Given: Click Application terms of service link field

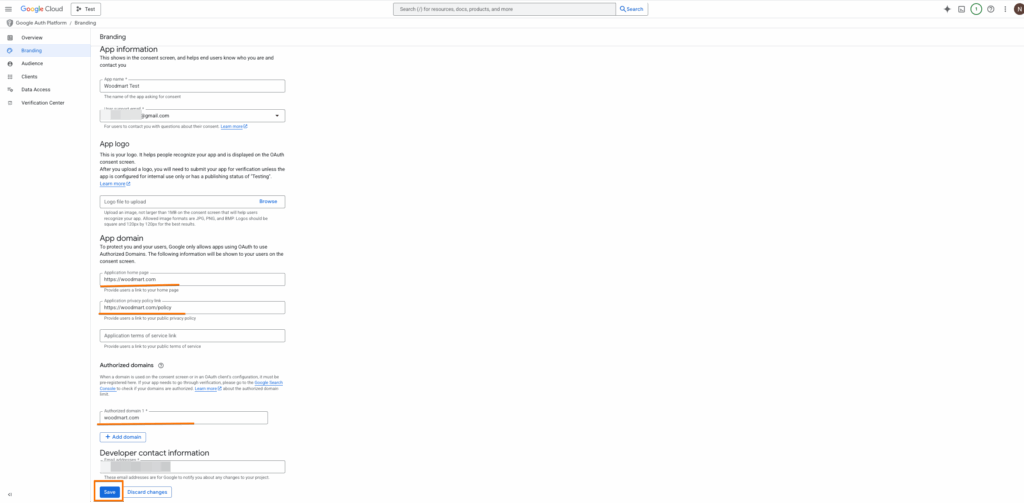Looking at the screenshot, I should coord(193,335).
